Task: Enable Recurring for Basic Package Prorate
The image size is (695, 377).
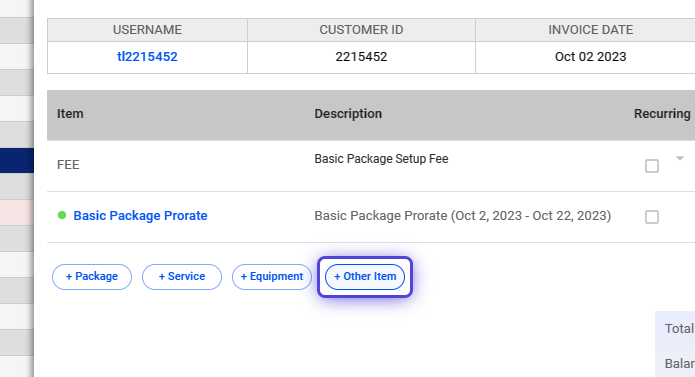Action: tap(652, 217)
